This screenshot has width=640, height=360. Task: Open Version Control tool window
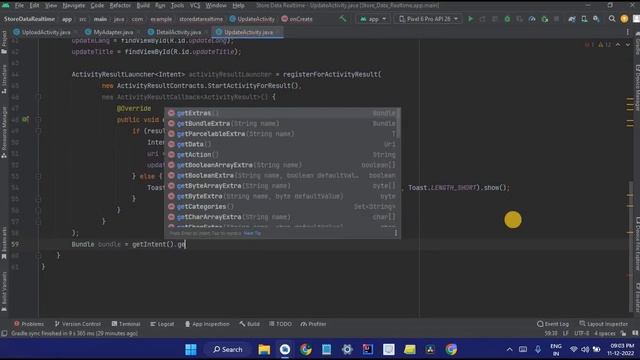77,324
